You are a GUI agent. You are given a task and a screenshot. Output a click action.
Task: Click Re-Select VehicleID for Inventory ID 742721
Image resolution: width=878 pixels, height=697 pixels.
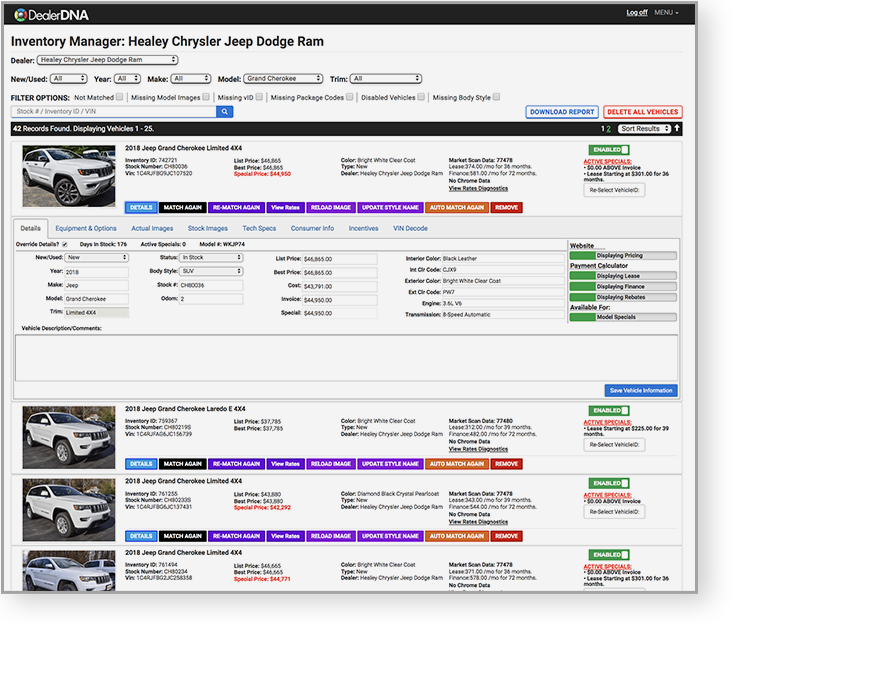614,190
